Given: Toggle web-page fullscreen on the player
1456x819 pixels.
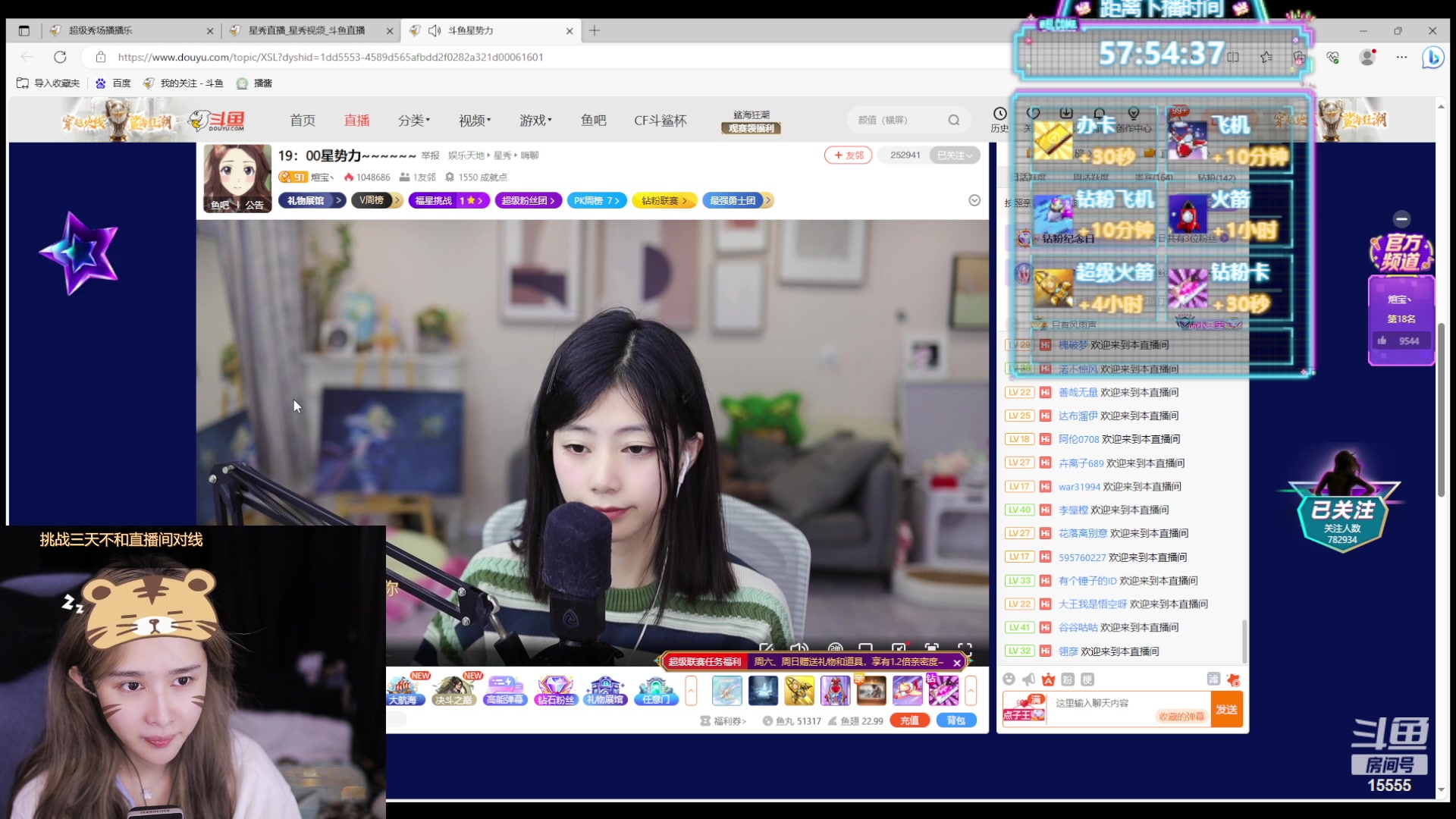Looking at the screenshot, I should [x=931, y=648].
